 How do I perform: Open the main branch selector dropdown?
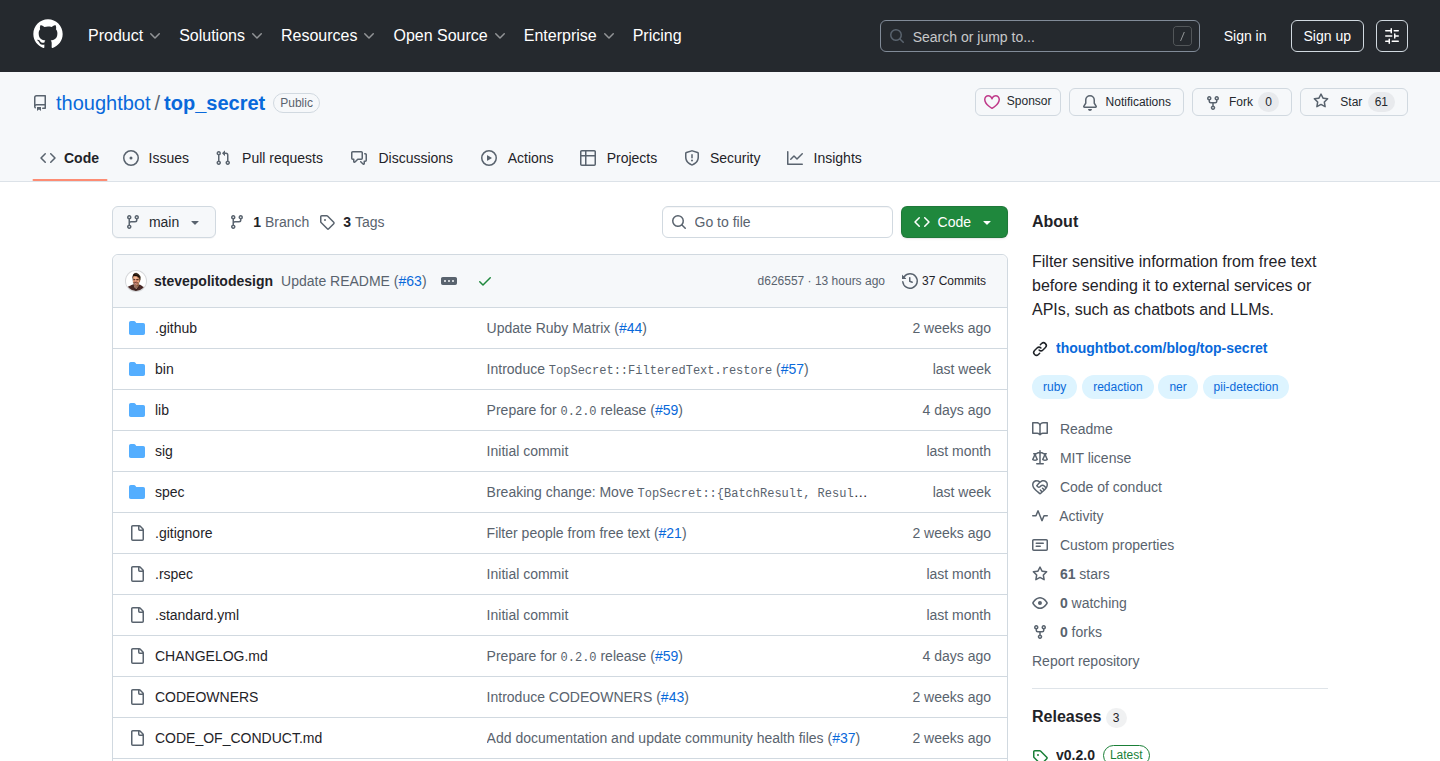tap(164, 222)
